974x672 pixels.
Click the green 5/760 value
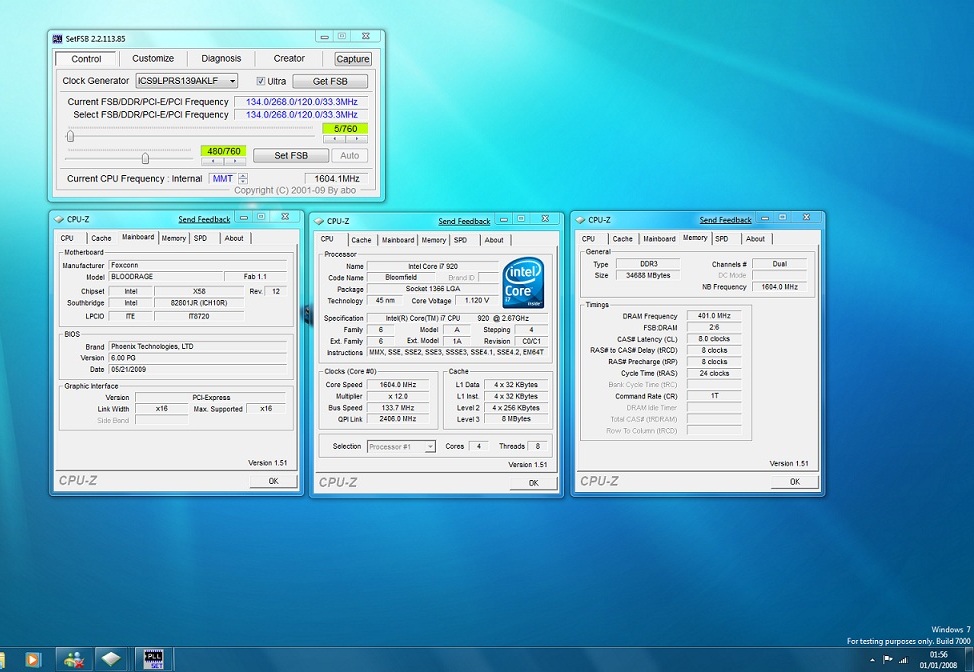345,129
